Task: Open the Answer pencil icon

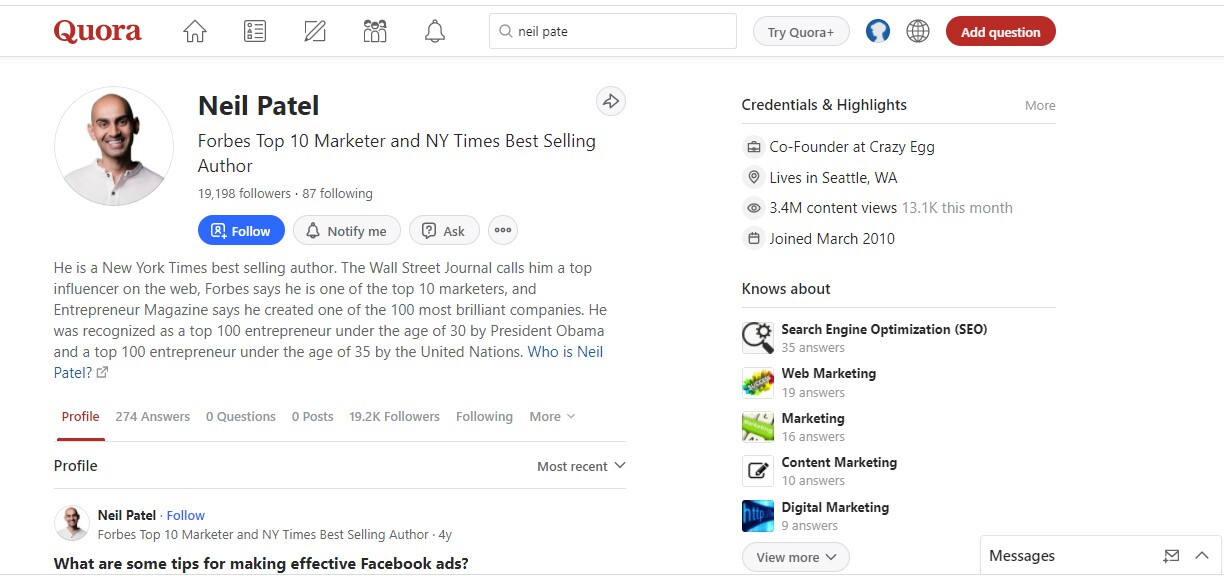Action: 315,32
